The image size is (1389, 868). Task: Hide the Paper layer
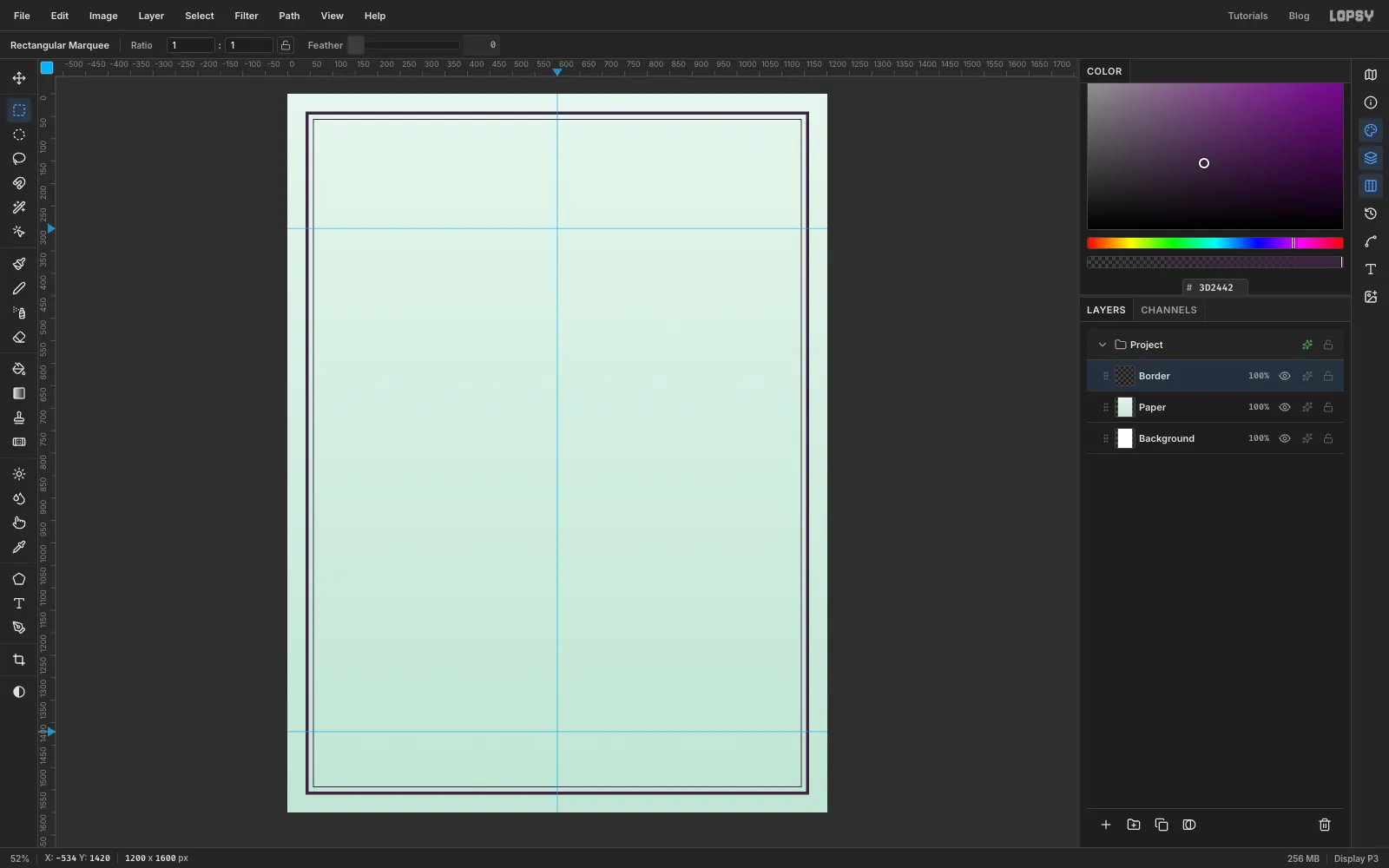pyautogui.click(x=1285, y=407)
